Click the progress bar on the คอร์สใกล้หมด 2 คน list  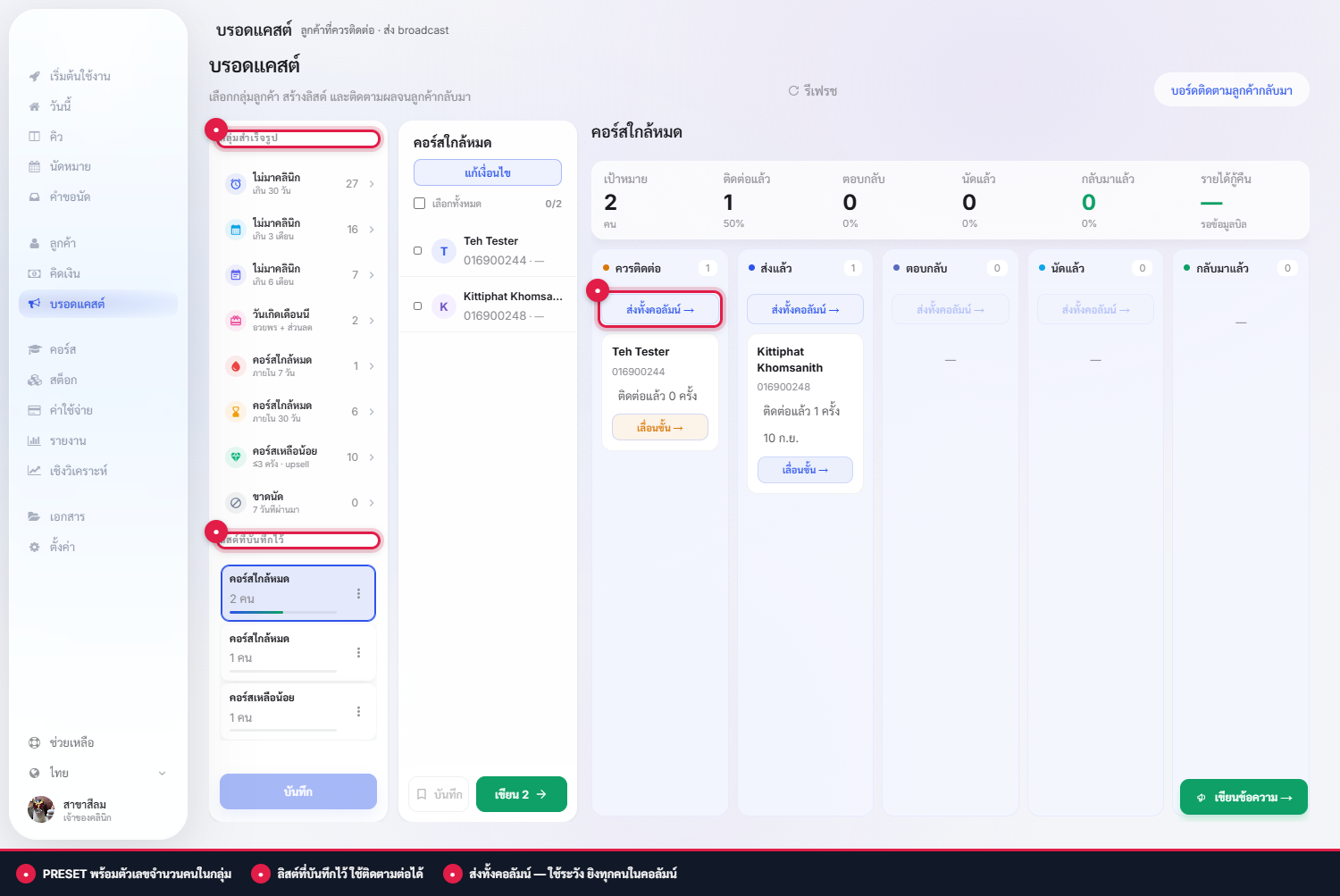[x=283, y=612]
